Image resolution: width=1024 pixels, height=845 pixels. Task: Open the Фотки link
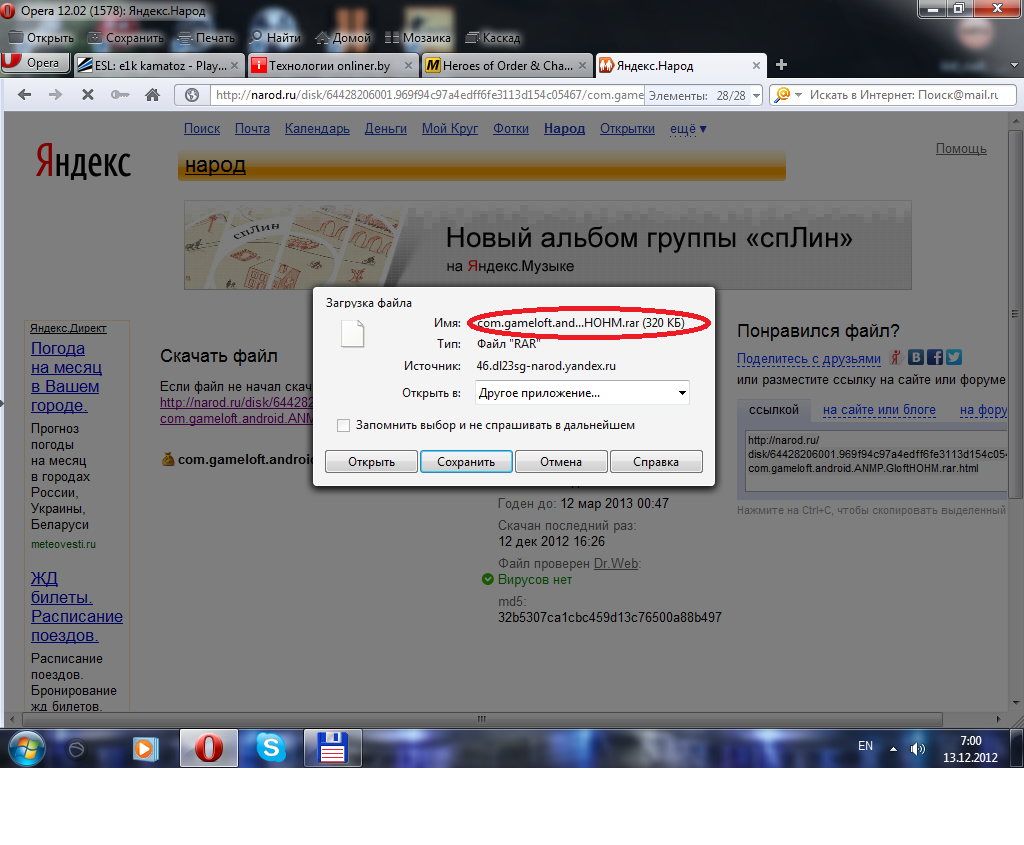tap(511, 129)
